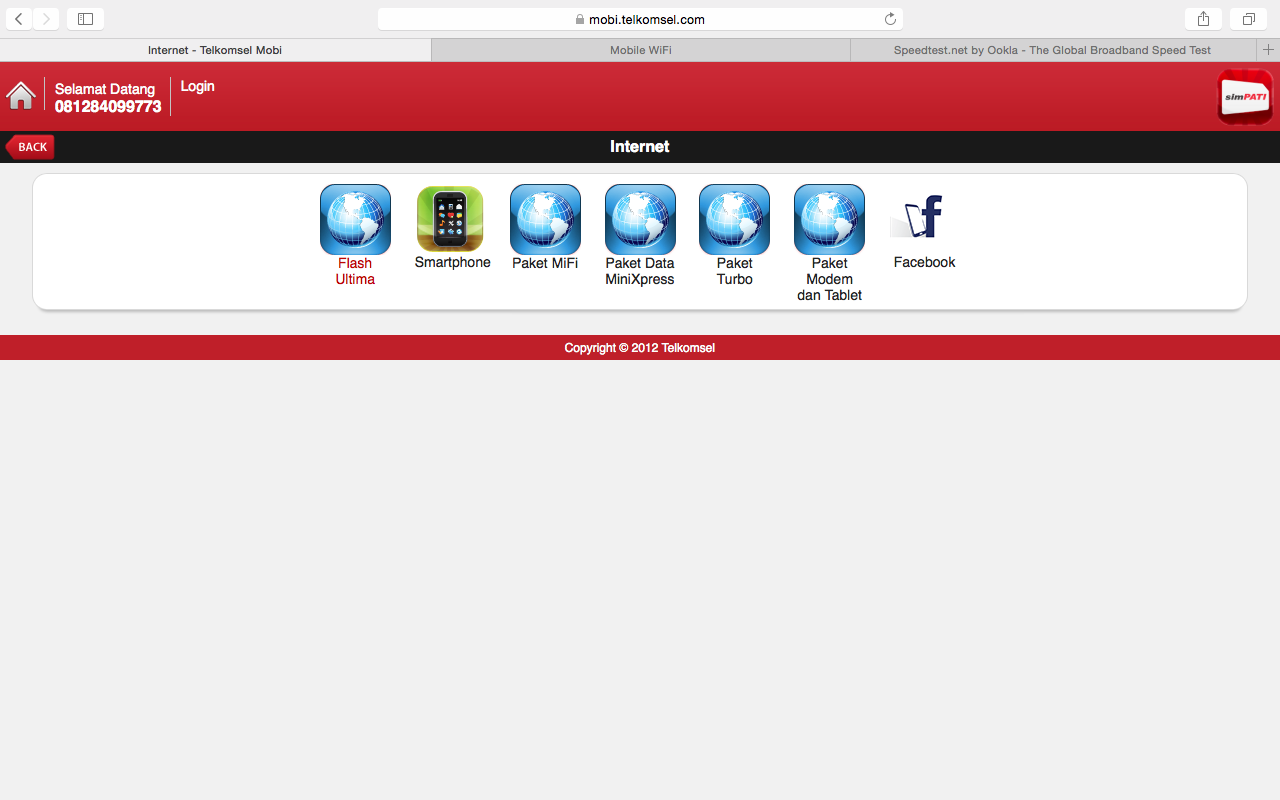
Task: Show all tabs overview
Action: point(1249,19)
